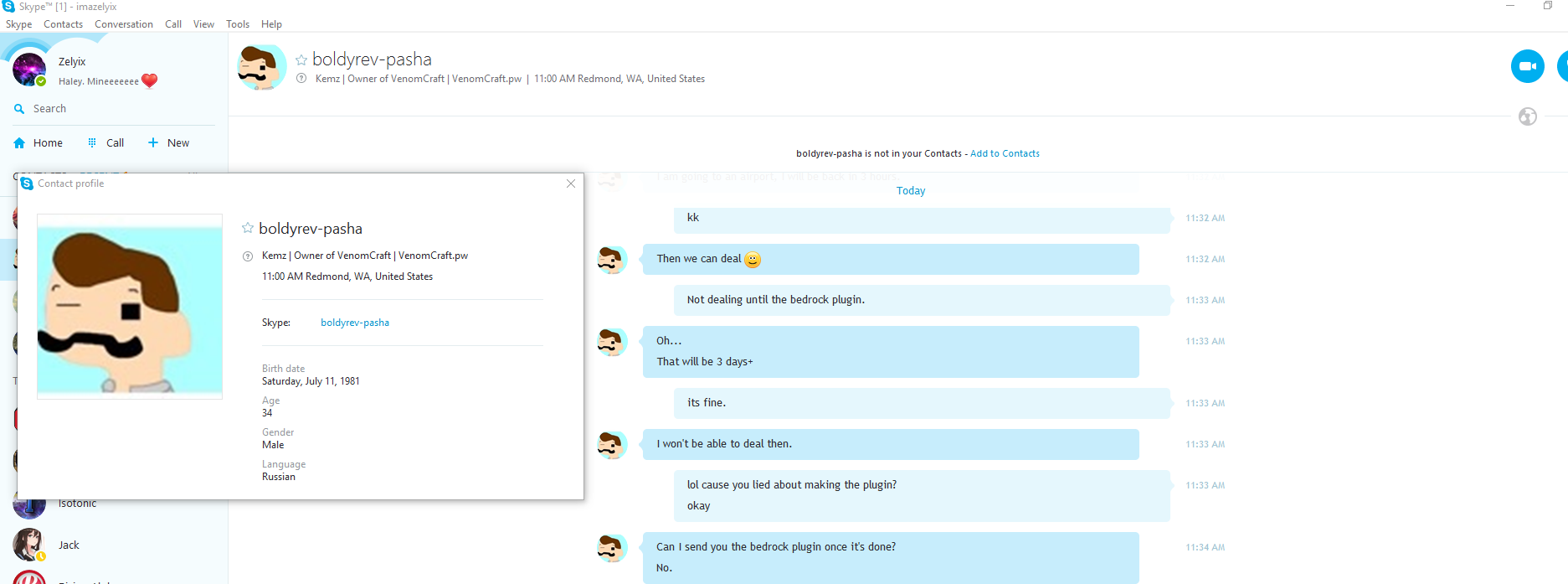The height and width of the screenshot is (584, 1568).
Task: Open the Home view
Action: [x=39, y=143]
